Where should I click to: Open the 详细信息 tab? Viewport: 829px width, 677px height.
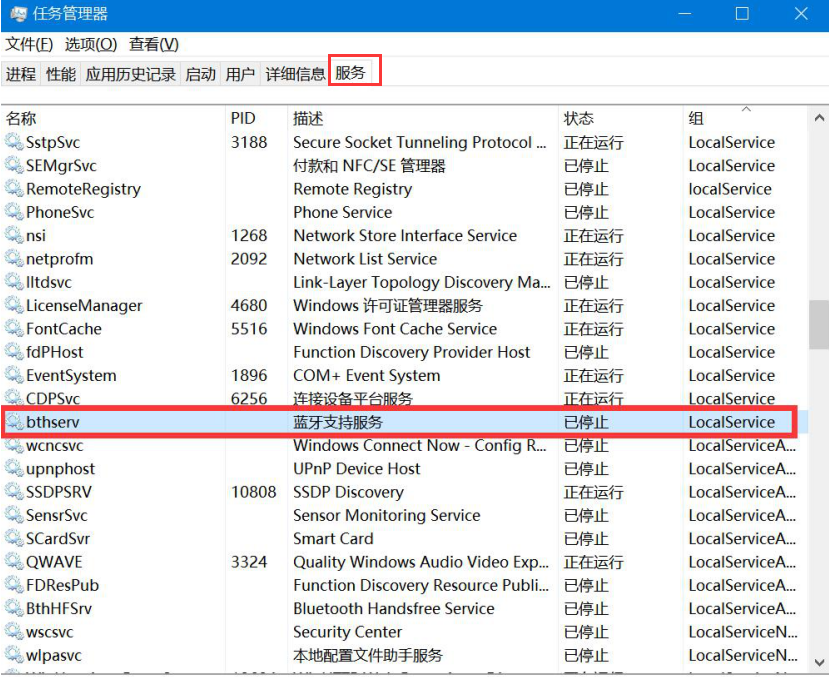coord(295,73)
